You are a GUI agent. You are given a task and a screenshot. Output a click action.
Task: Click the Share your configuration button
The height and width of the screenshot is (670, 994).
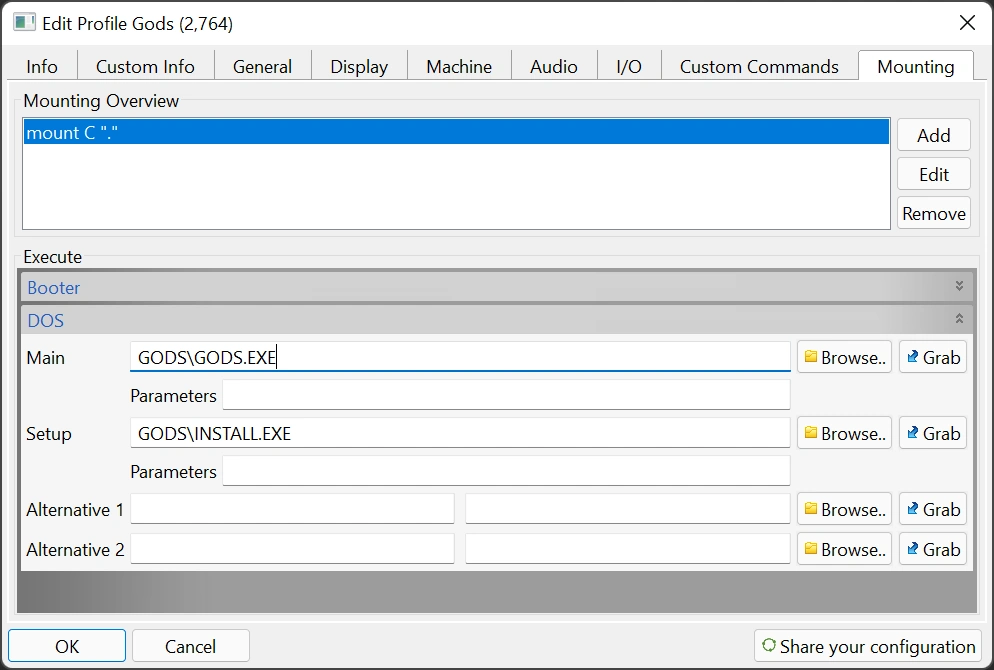867,646
